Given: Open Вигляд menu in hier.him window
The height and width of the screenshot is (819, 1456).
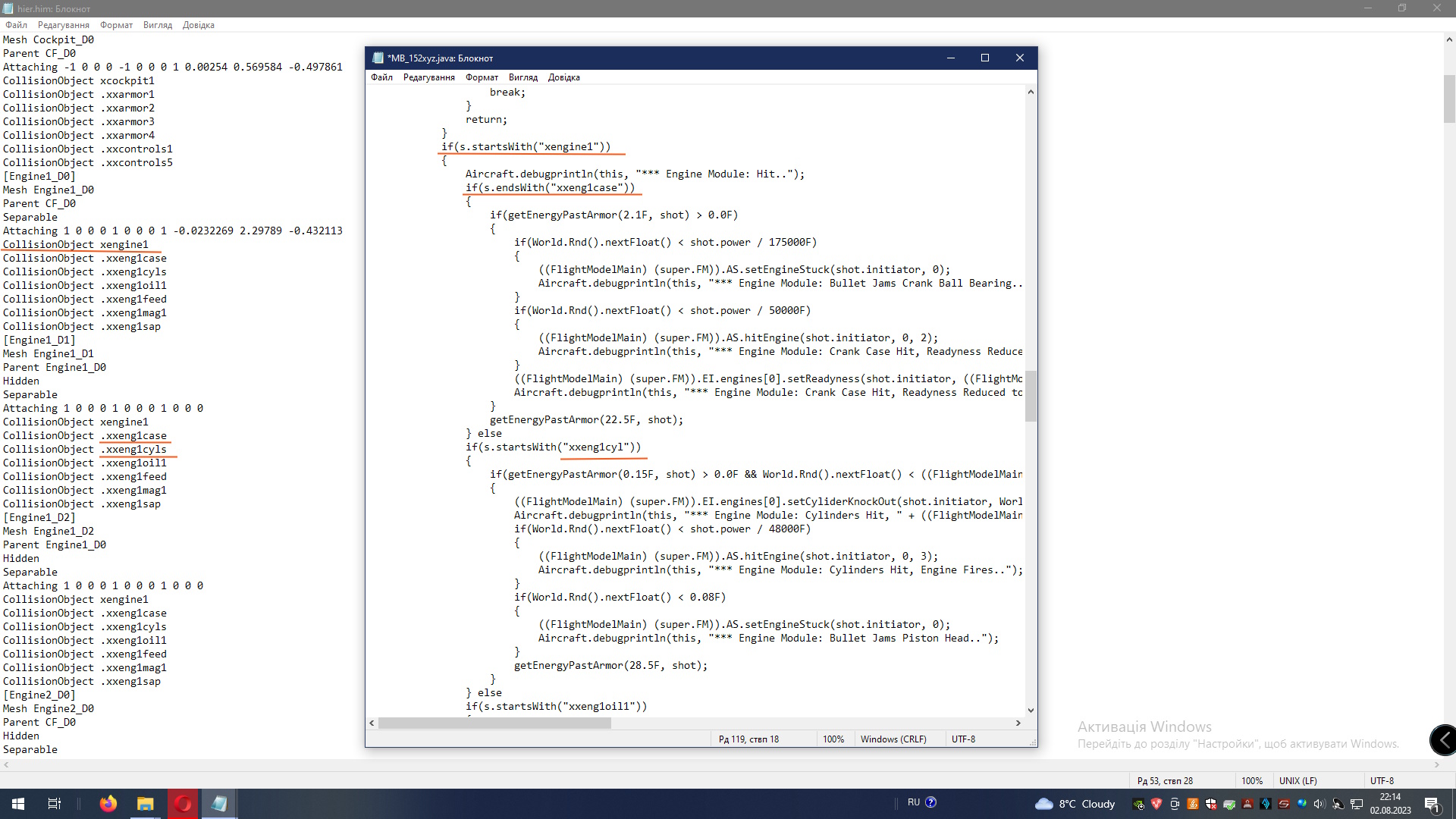Looking at the screenshot, I should 158,25.
